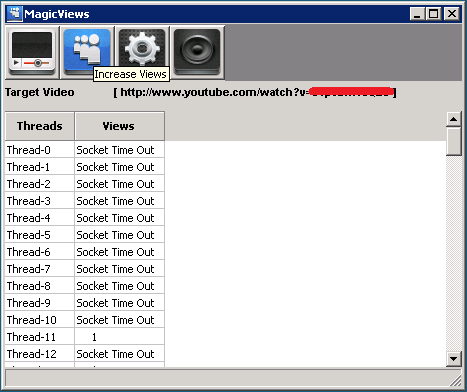Click the Views value 1 for Thread-11

click(x=119, y=337)
